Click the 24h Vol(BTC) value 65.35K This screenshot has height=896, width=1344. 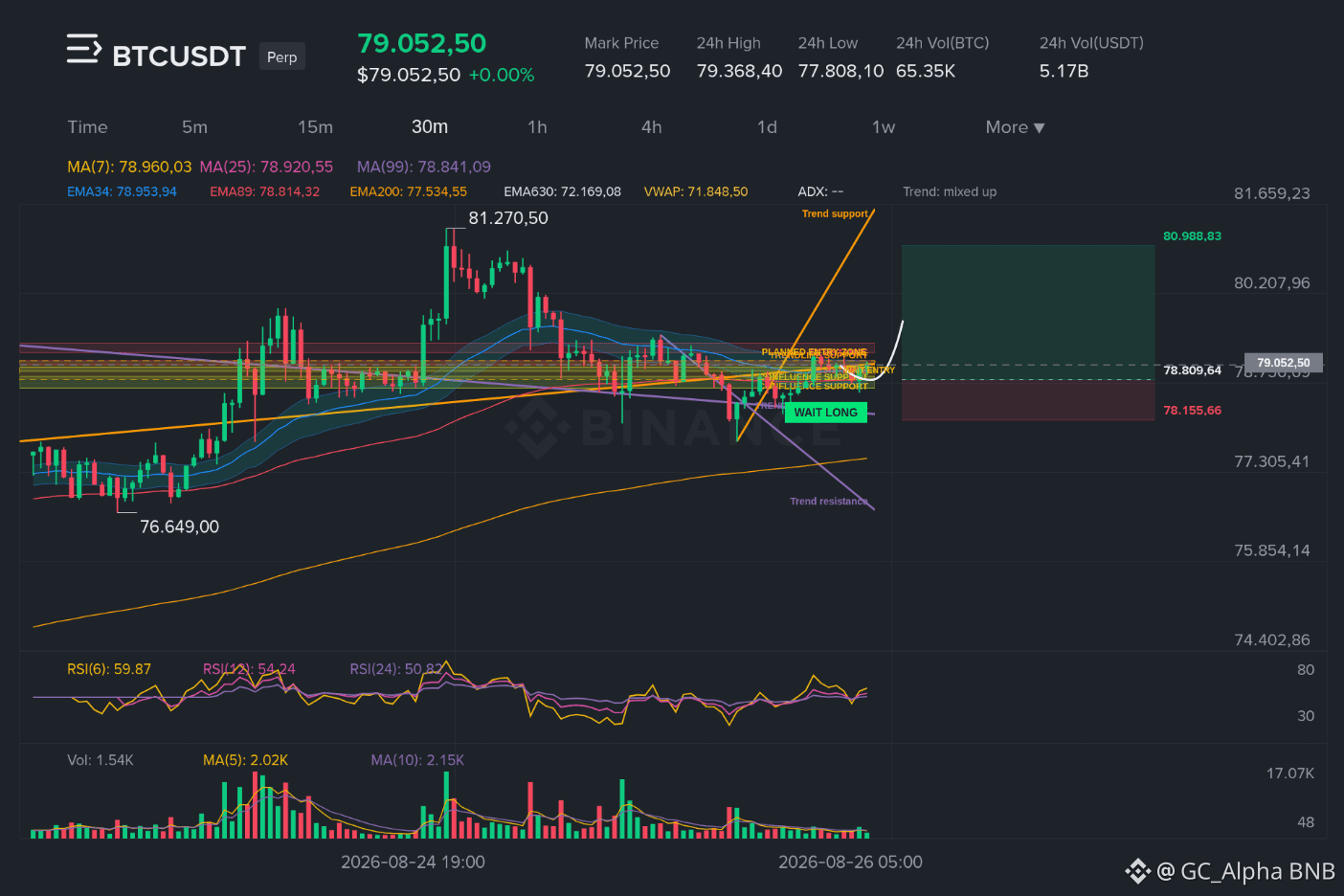click(926, 71)
